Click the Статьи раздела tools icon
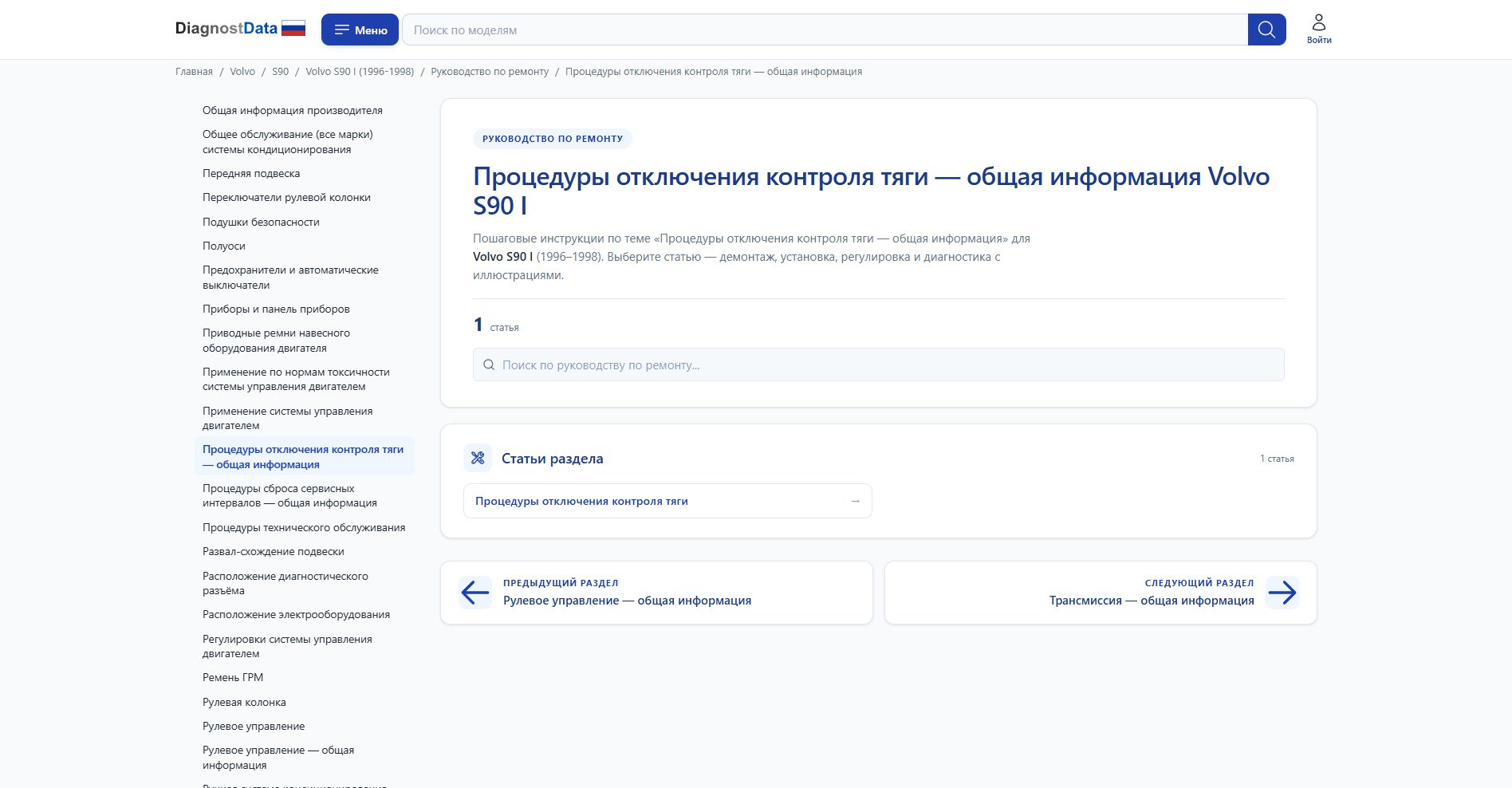Screen dimensions: 1512x788 [x=478, y=459]
